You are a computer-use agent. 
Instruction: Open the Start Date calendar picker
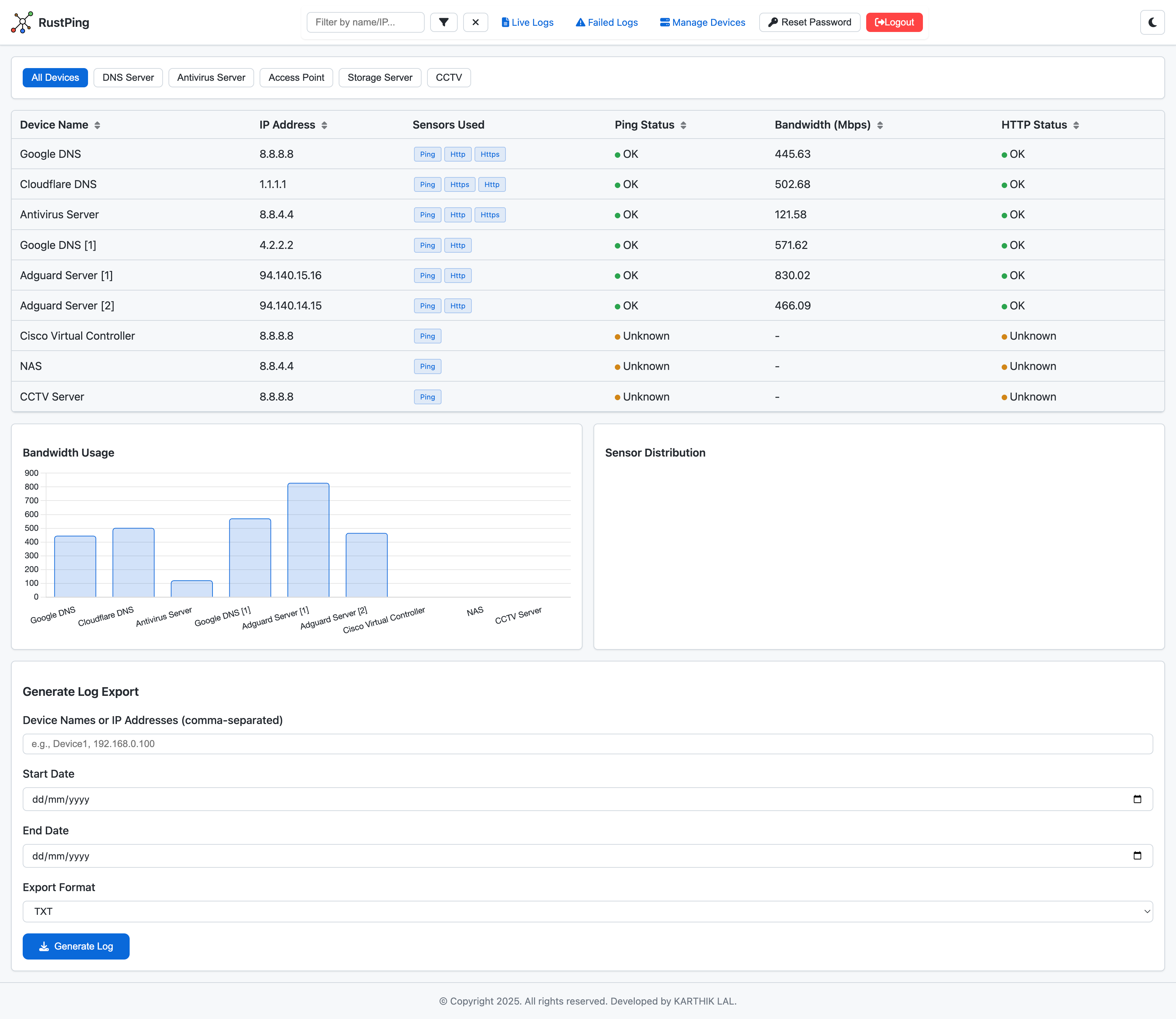pyautogui.click(x=1137, y=799)
